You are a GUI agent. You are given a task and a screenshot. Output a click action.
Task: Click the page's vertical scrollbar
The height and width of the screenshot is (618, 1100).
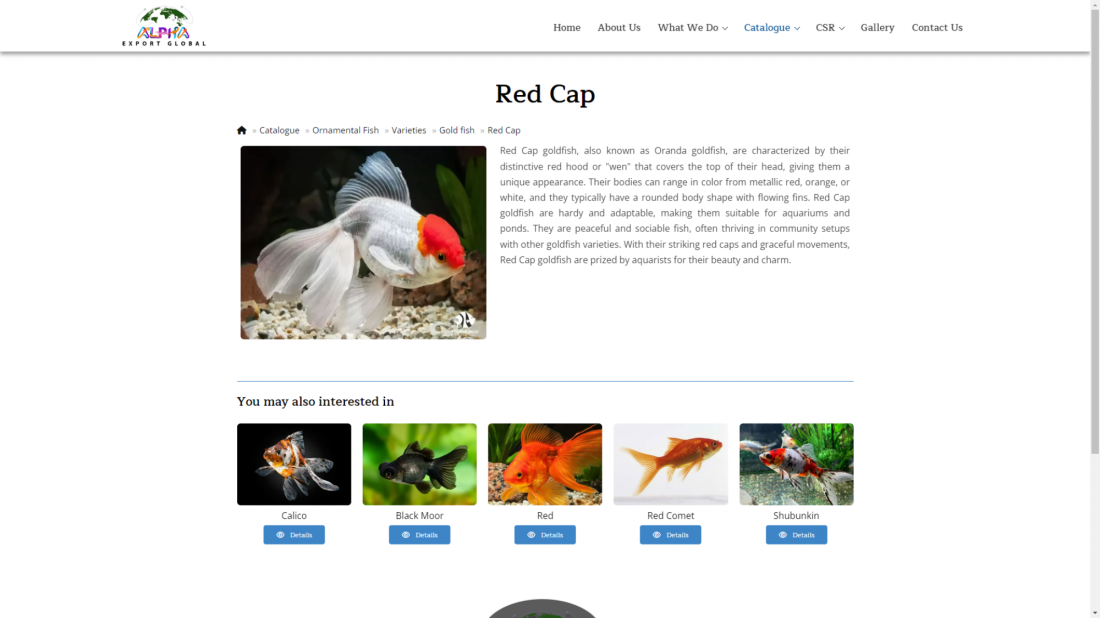pyautogui.click(x=1094, y=227)
